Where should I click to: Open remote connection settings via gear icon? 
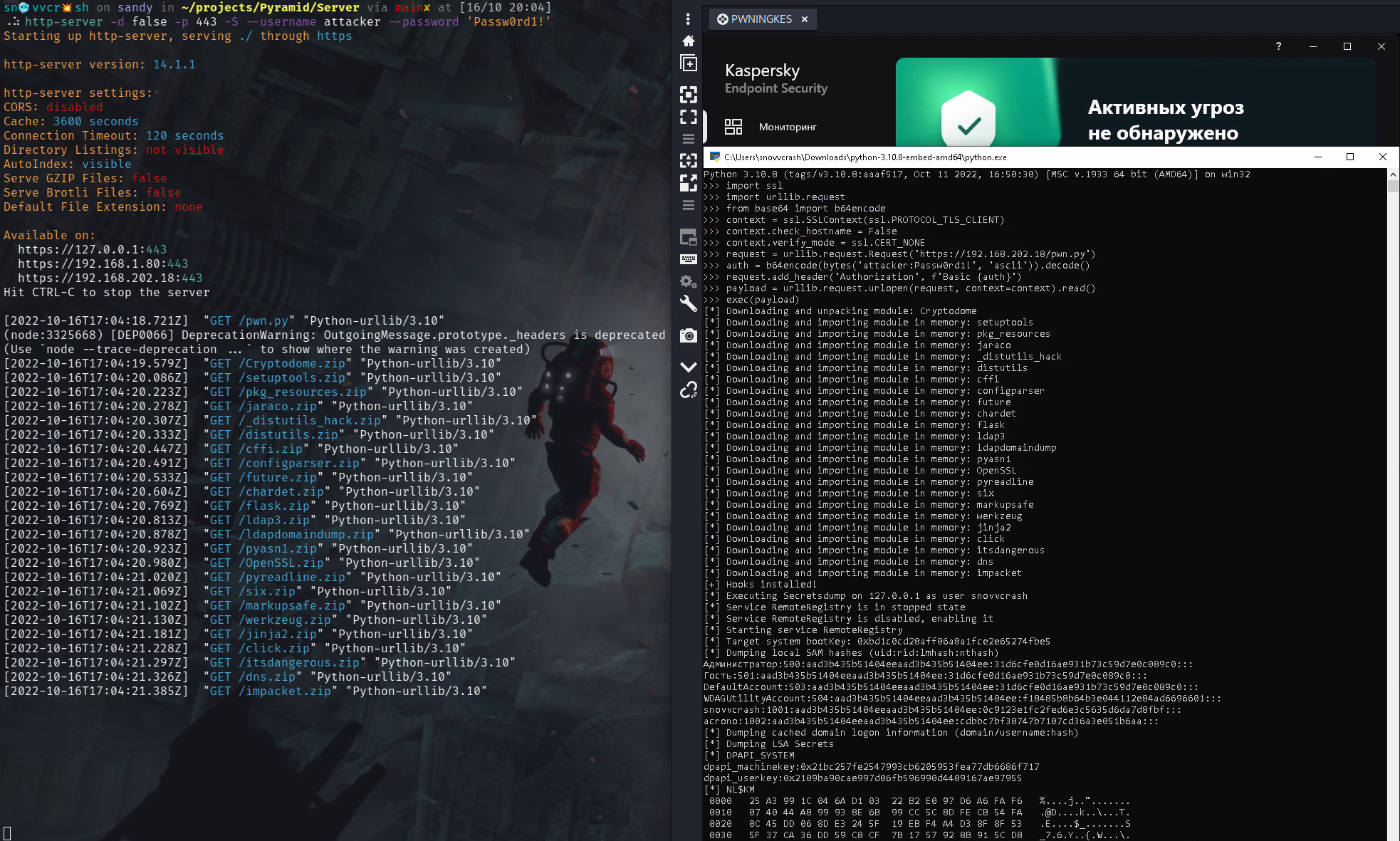[x=688, y=282]
